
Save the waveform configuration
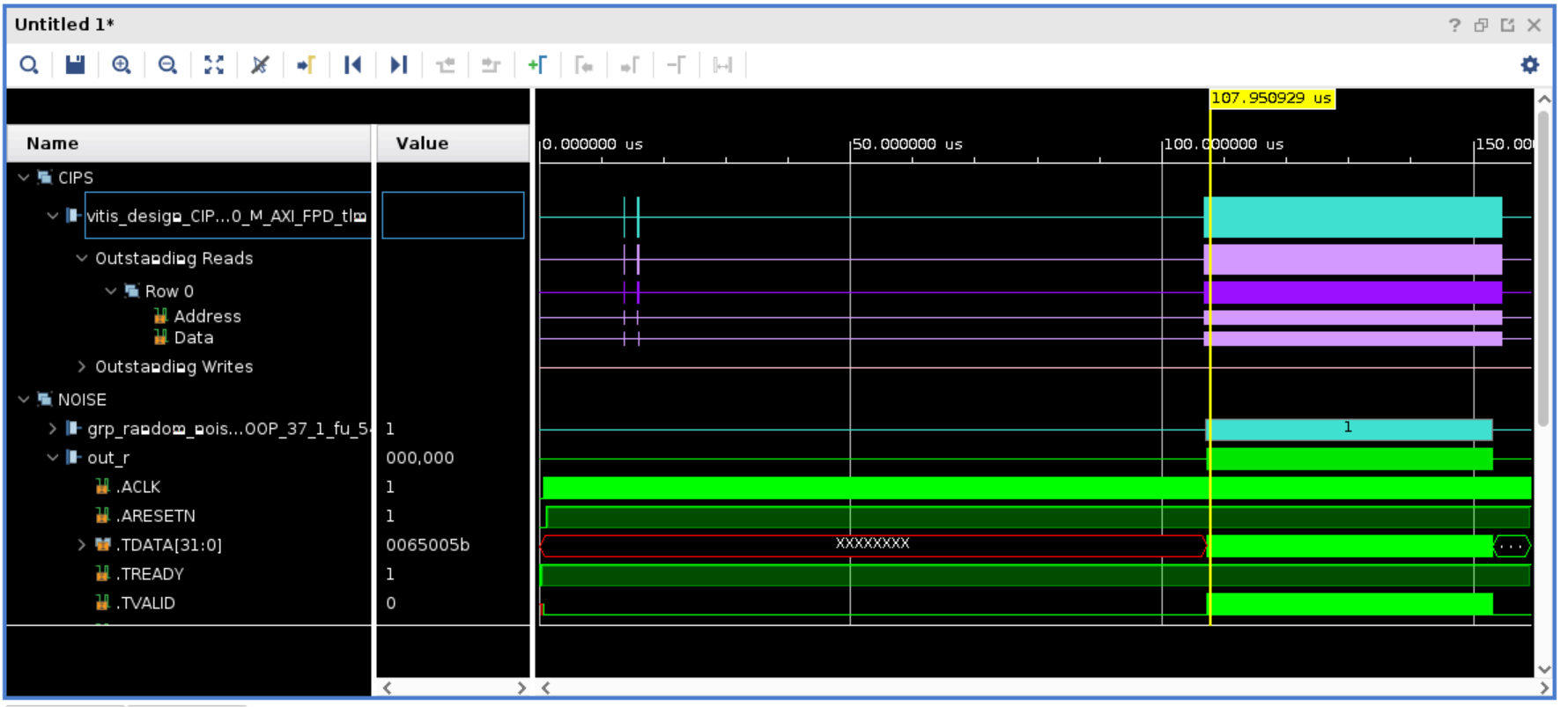click(75, 65)
